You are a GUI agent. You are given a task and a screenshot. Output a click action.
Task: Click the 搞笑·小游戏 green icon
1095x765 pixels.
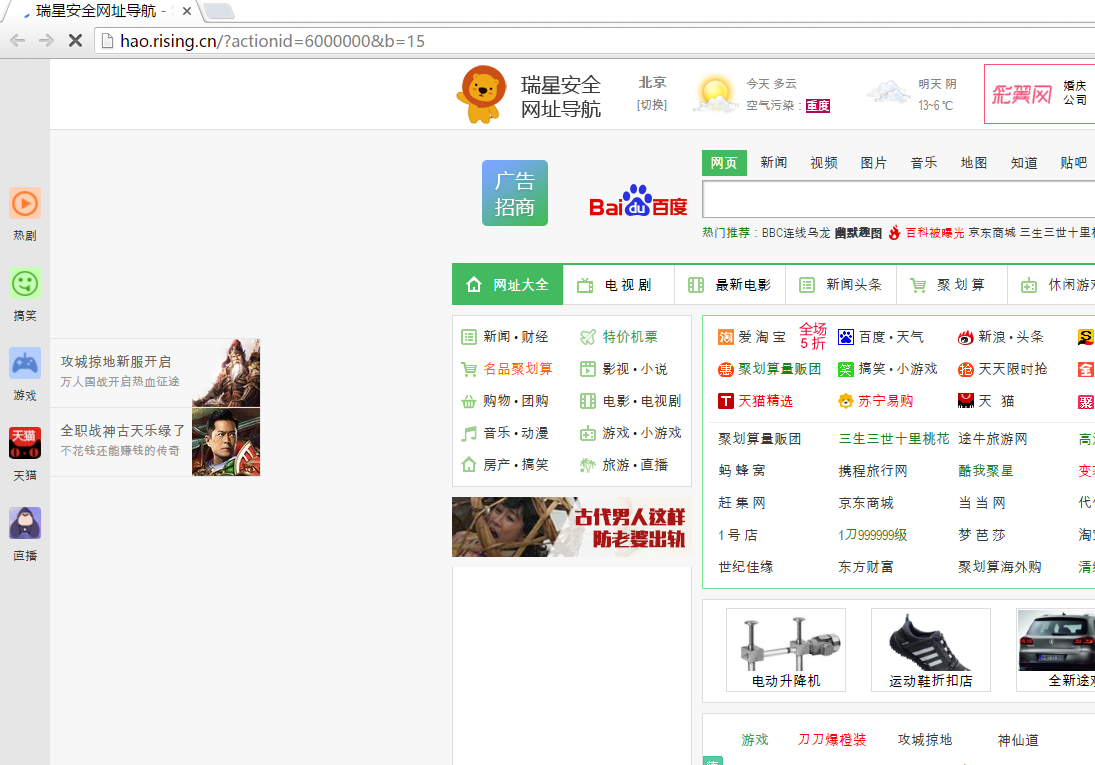[846, 370]
